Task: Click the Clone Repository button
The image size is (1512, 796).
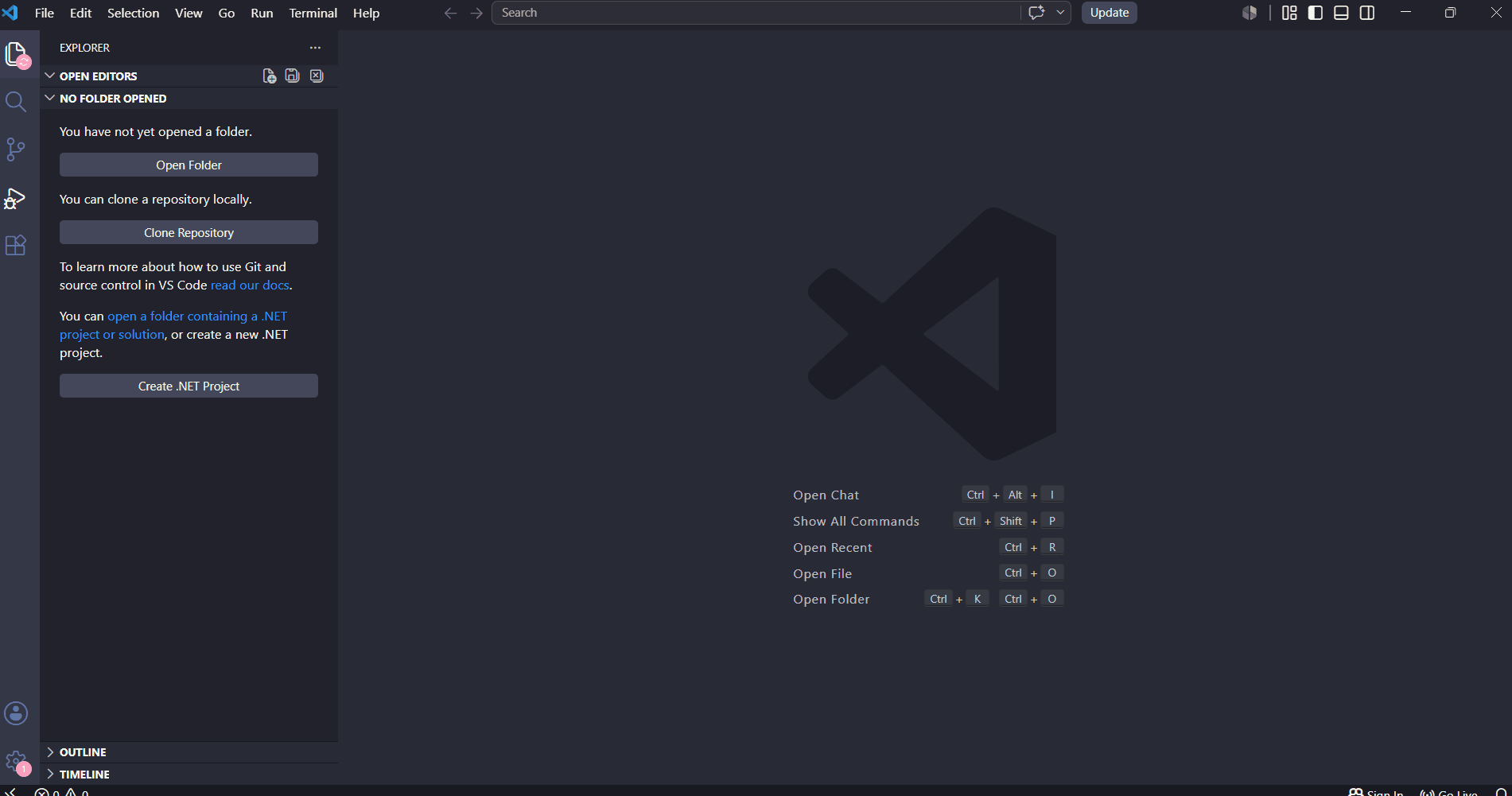Action: [x=189, y=232]
